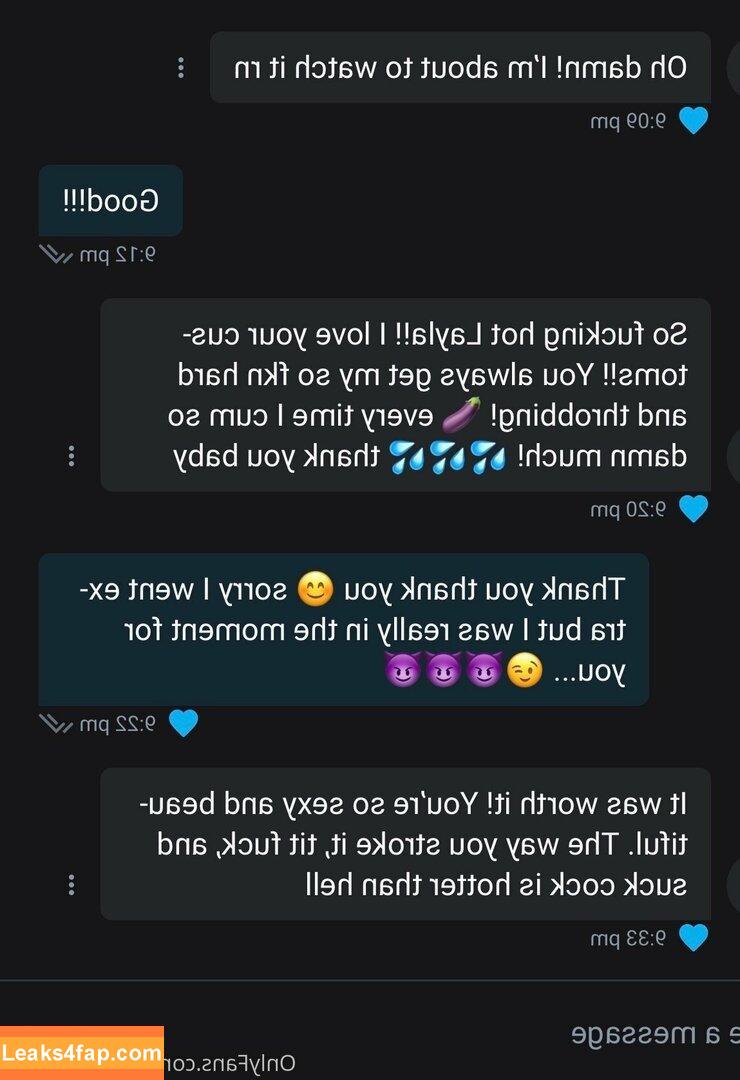Select the 'It was worth it' message bubble
The height and width of the screenshot is (1080, 740).
[405, 844]
